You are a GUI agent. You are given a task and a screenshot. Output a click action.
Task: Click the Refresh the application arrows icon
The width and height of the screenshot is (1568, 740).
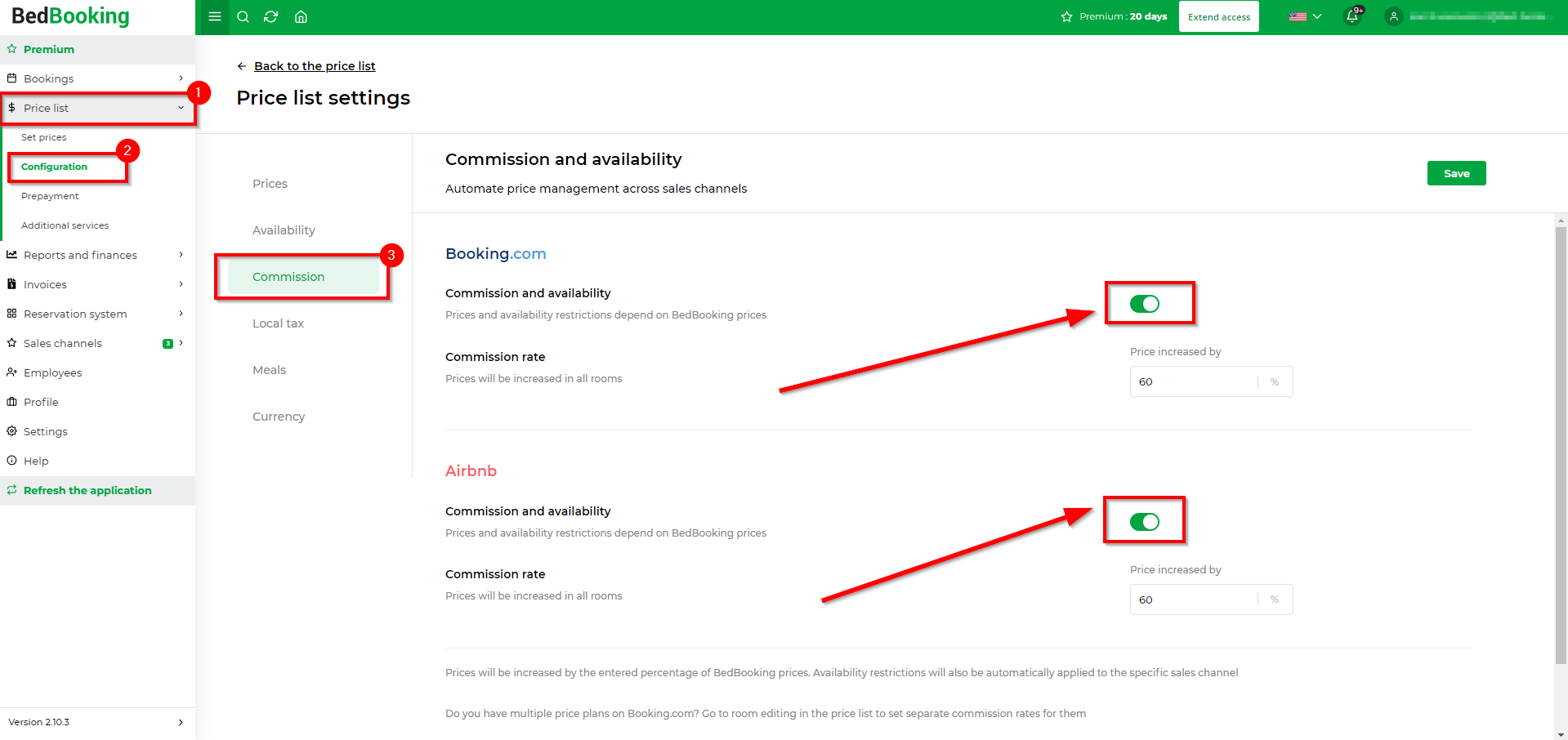coord(11,490)
